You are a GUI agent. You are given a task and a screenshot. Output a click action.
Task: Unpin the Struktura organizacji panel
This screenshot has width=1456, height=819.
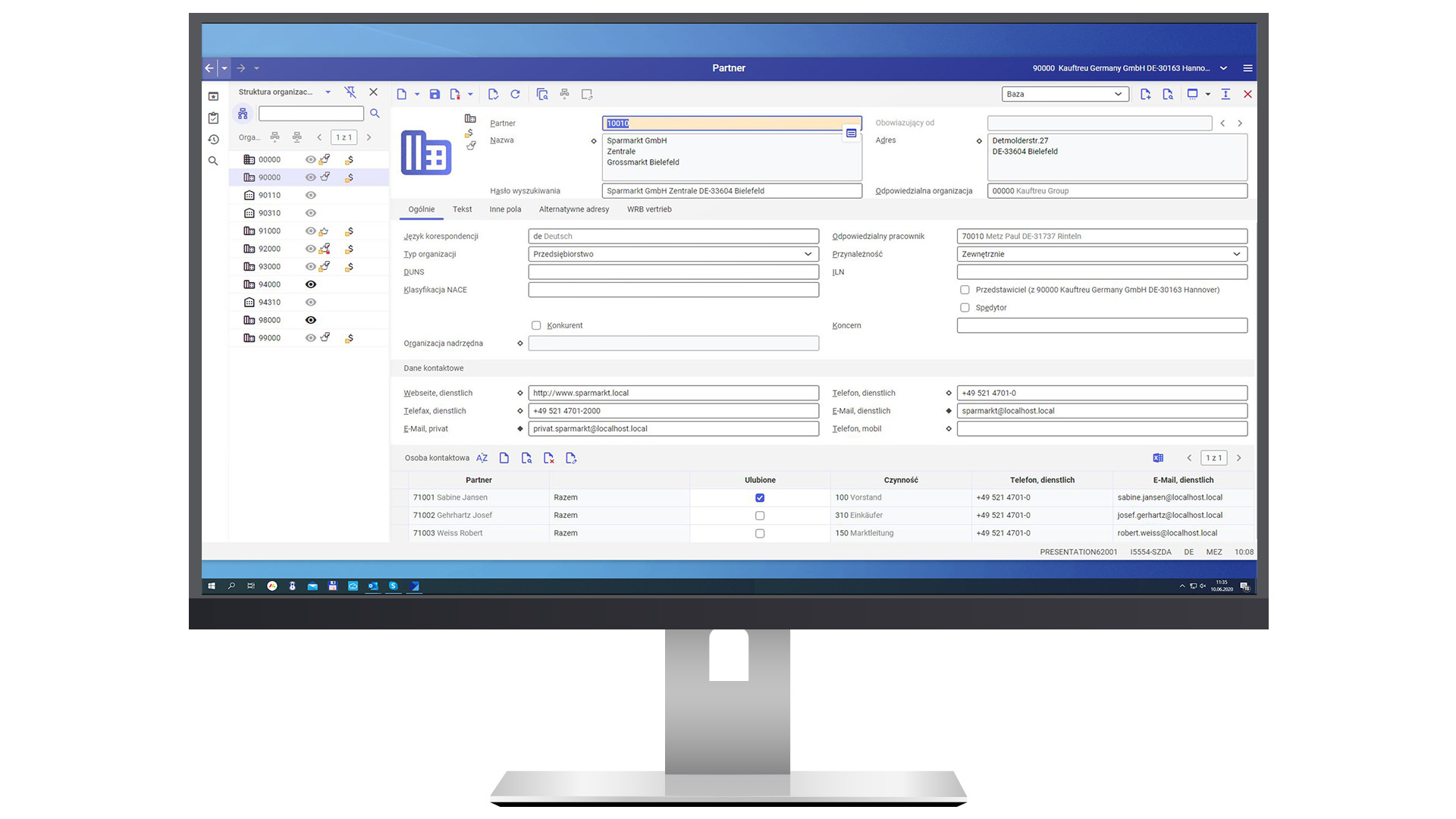[350, 92]
